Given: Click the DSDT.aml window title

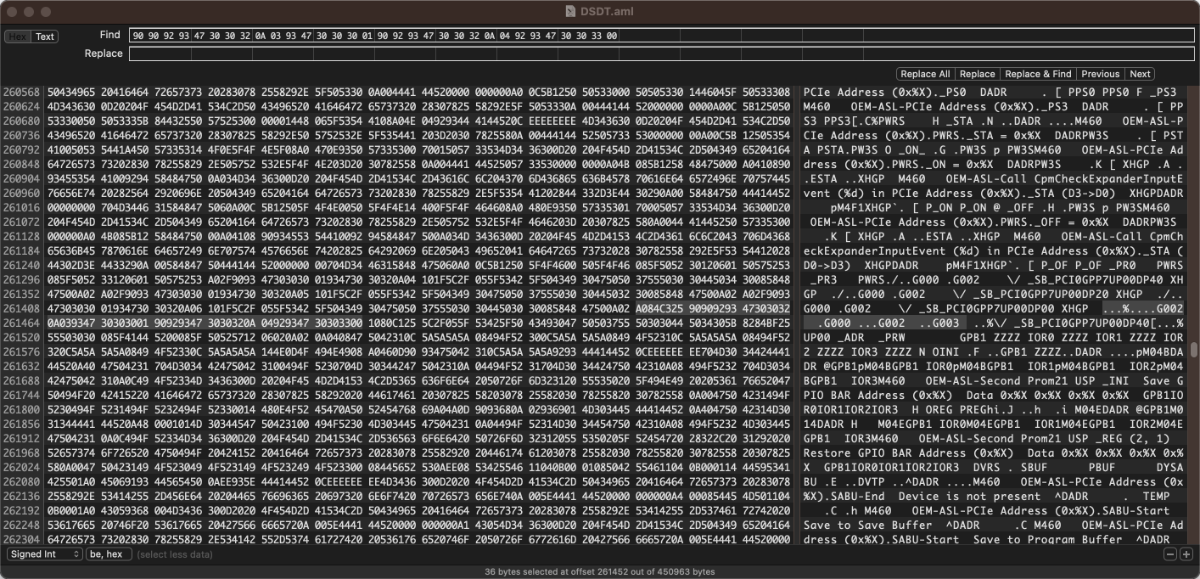Looking at the screenshot, I should click(606, 10).
